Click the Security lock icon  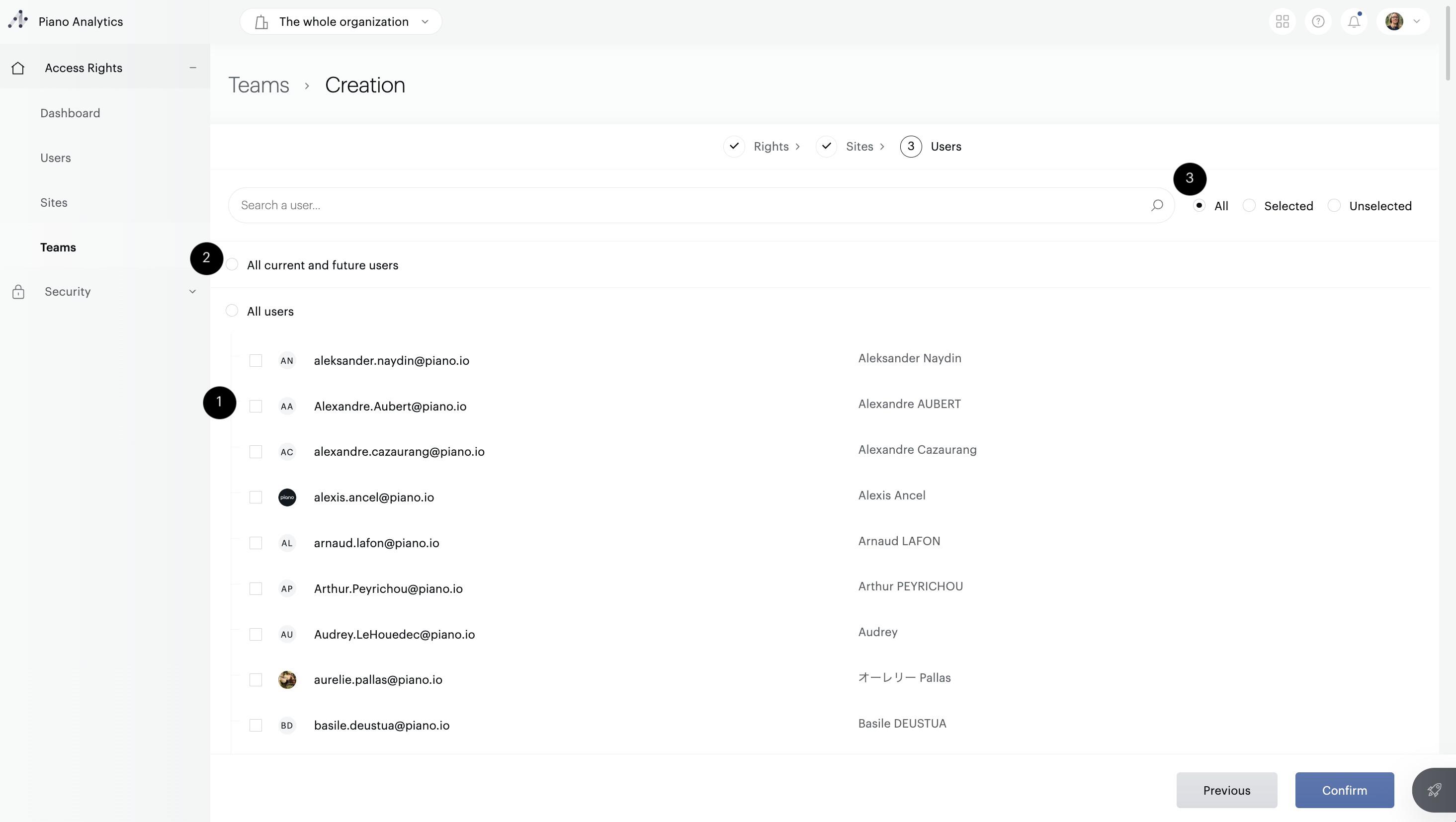pos(18,292)
